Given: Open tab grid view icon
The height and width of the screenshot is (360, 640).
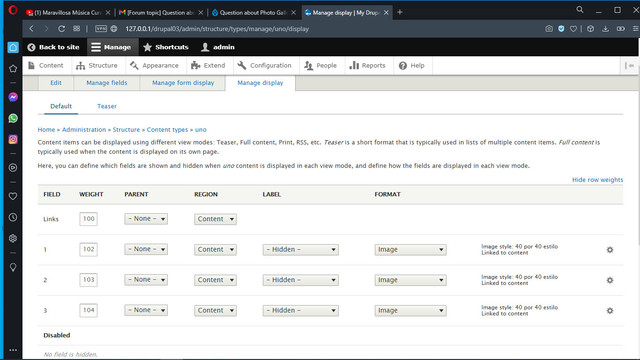Looking at the screenshot, I should click(76, 29).
